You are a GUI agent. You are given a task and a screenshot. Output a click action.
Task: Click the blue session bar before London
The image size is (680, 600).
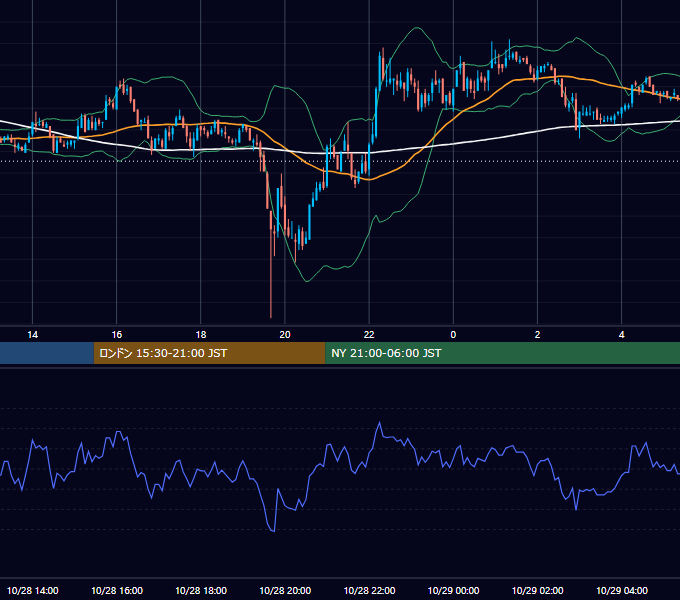[47, 353]
